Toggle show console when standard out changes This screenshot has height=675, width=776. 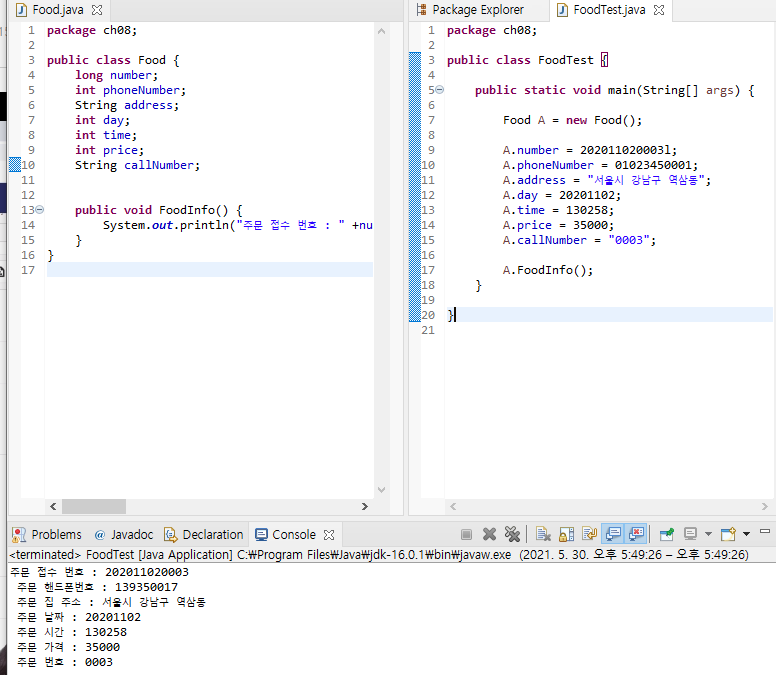coord(613,534)
